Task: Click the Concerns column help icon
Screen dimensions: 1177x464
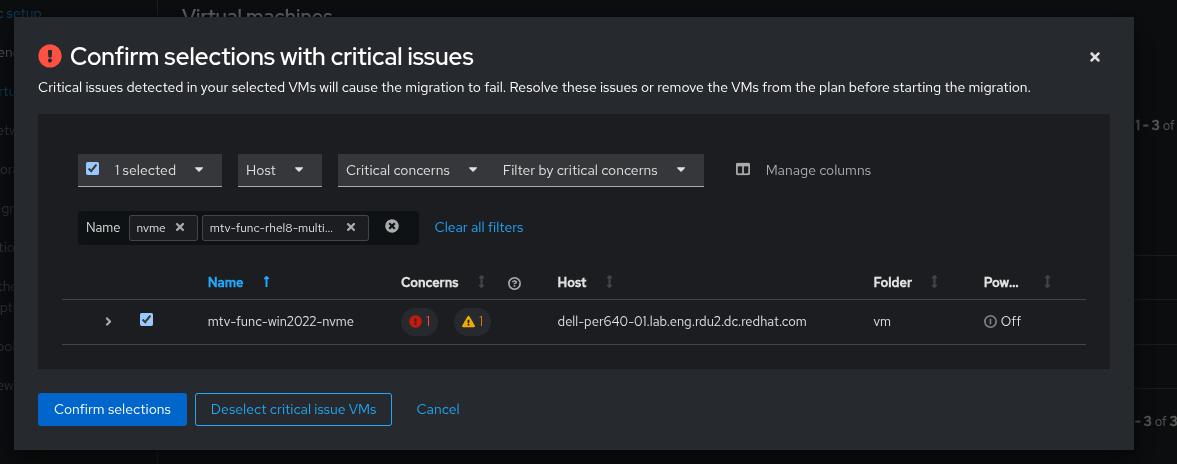Action: click(515, 283)
